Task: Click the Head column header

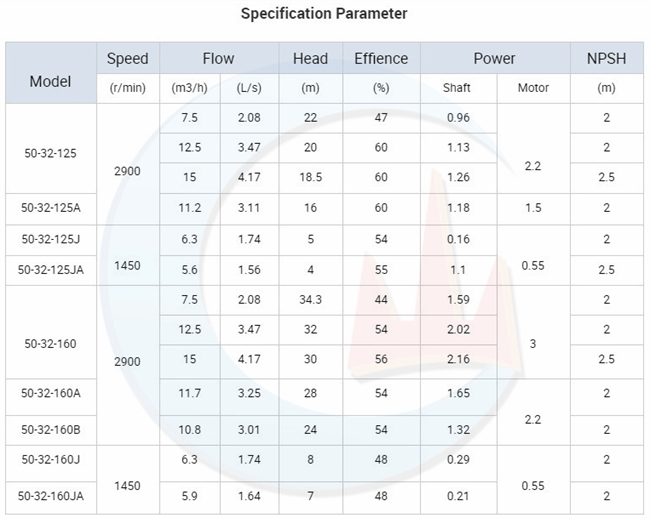Action: coord(310,58)
